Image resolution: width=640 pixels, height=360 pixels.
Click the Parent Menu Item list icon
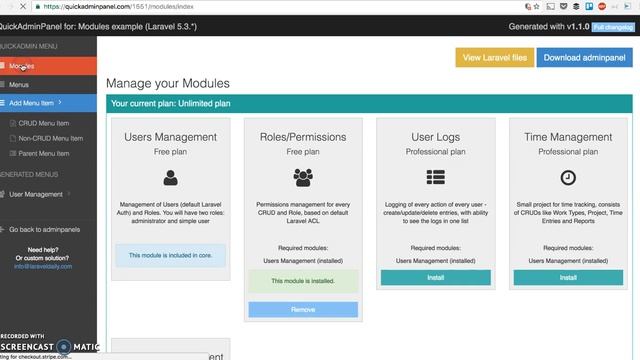point(13,153)
